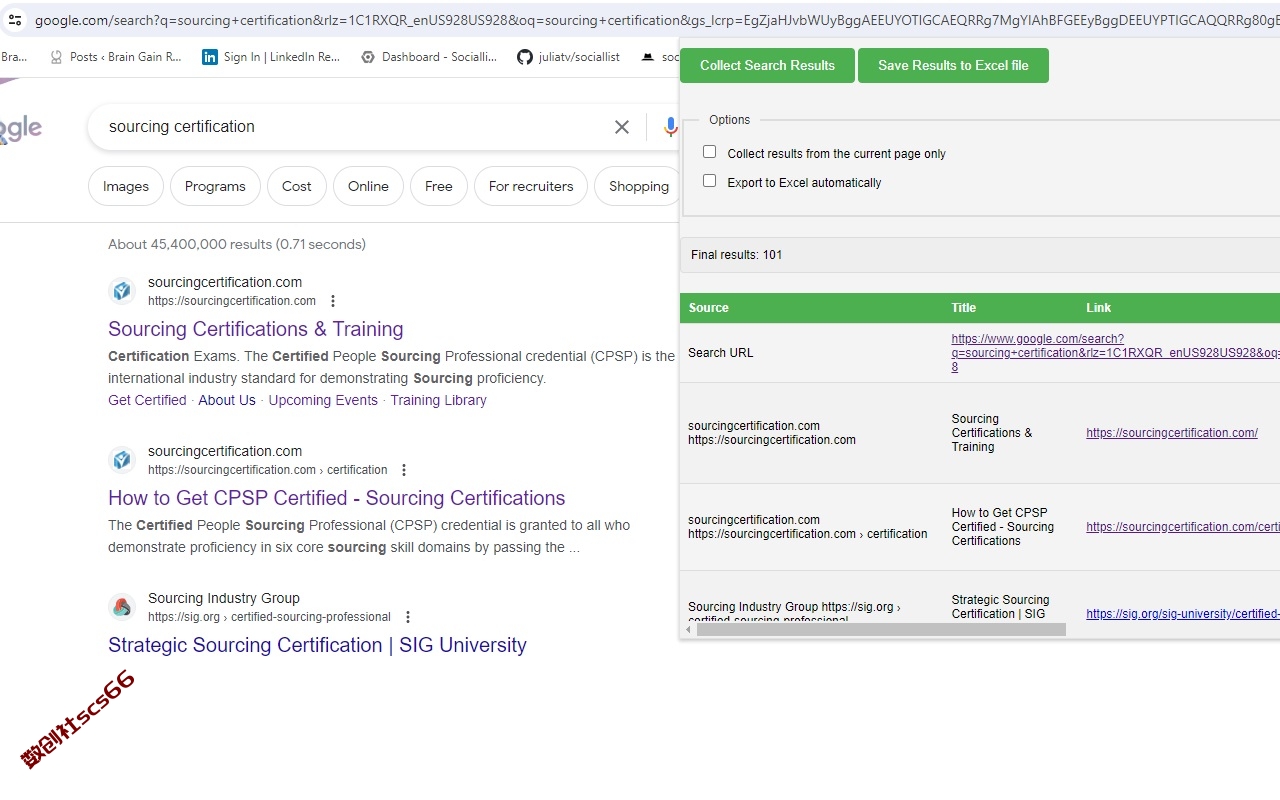The image size is (1280, 800).
Task: Select the Online filter chip
Action: click(368, 186)
